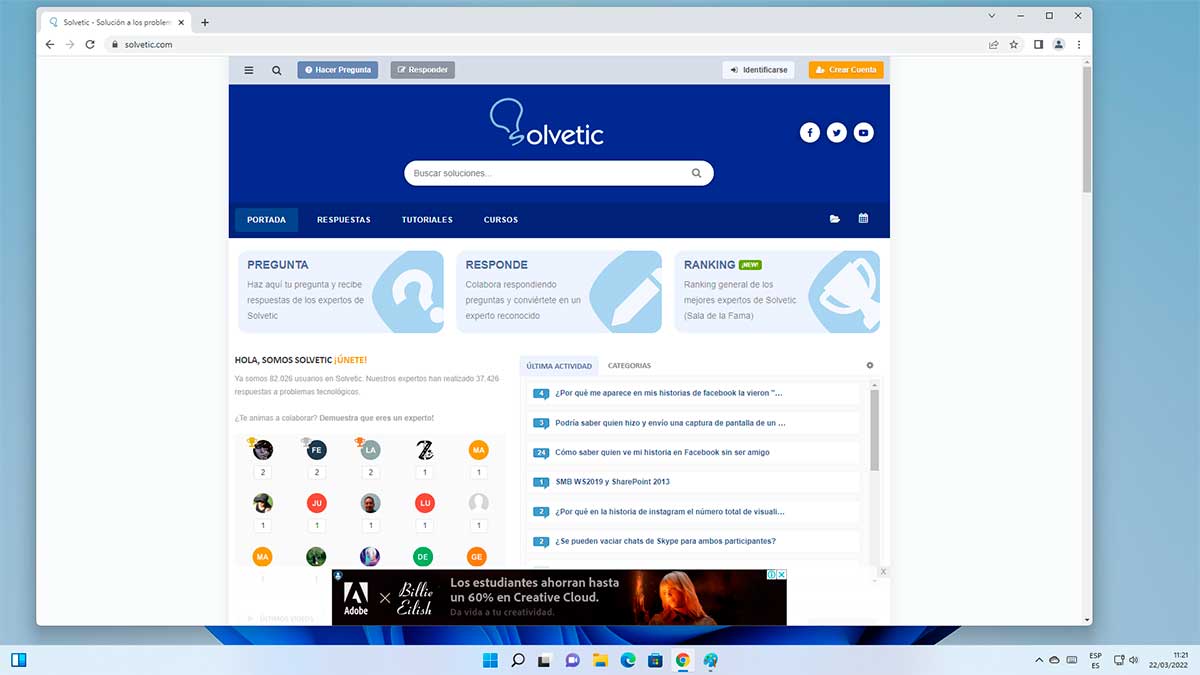The height and width of the screenshot is (675, 1200).
Task: Click the LU user avatar
Action: 425,503
